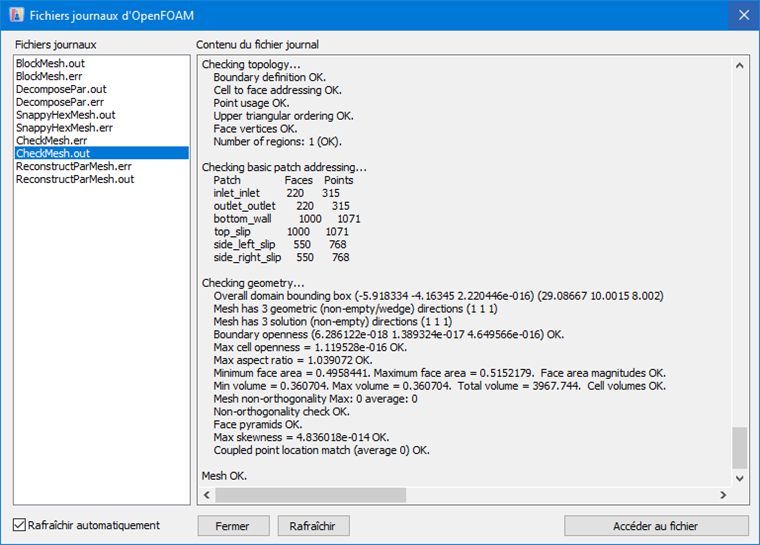760x545 pixels.
Task: Click the 'Max aspect ratio' line
Action: tap(293, 360)
